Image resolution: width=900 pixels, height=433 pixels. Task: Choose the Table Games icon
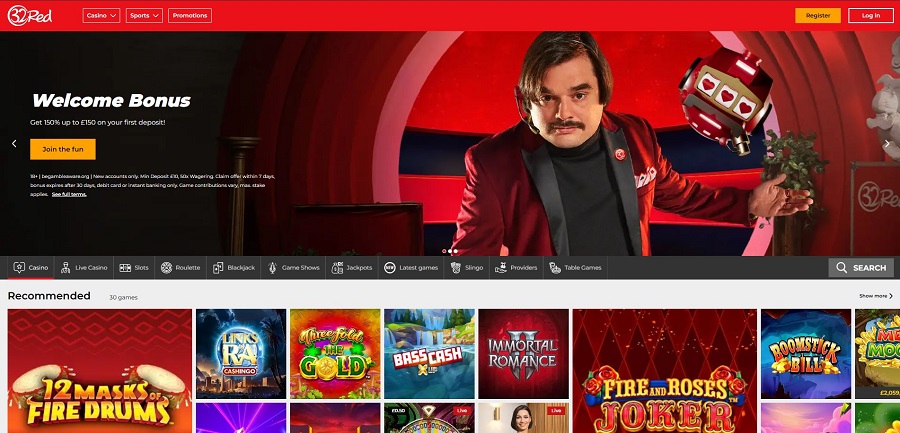point(554,268)
